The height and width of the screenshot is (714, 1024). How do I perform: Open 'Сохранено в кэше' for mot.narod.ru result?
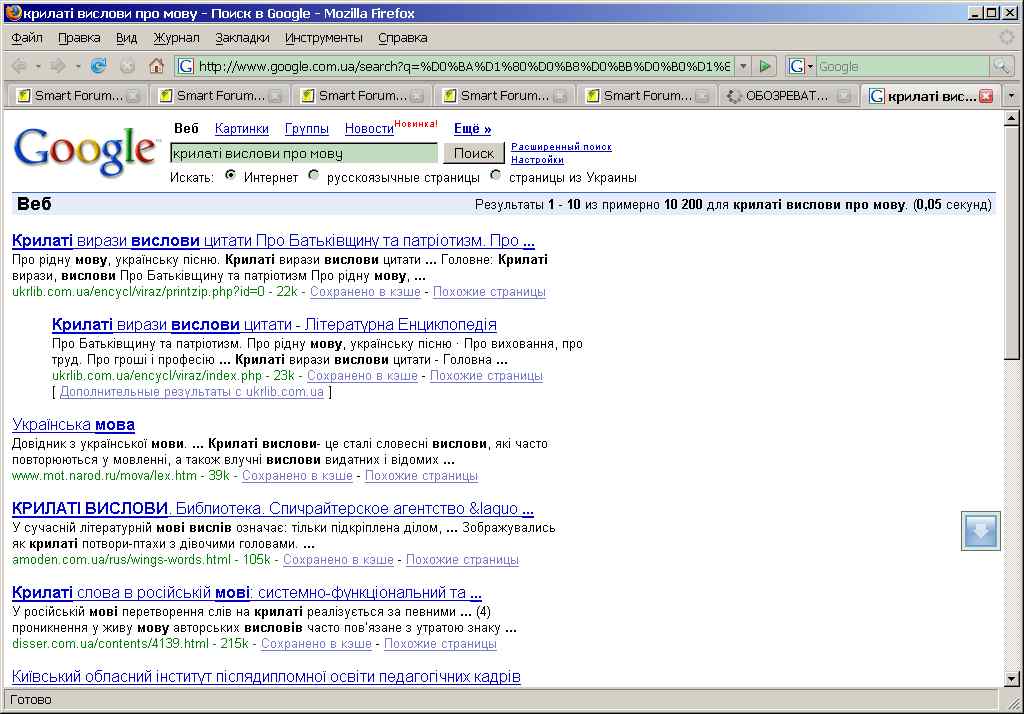coord(297,476)
